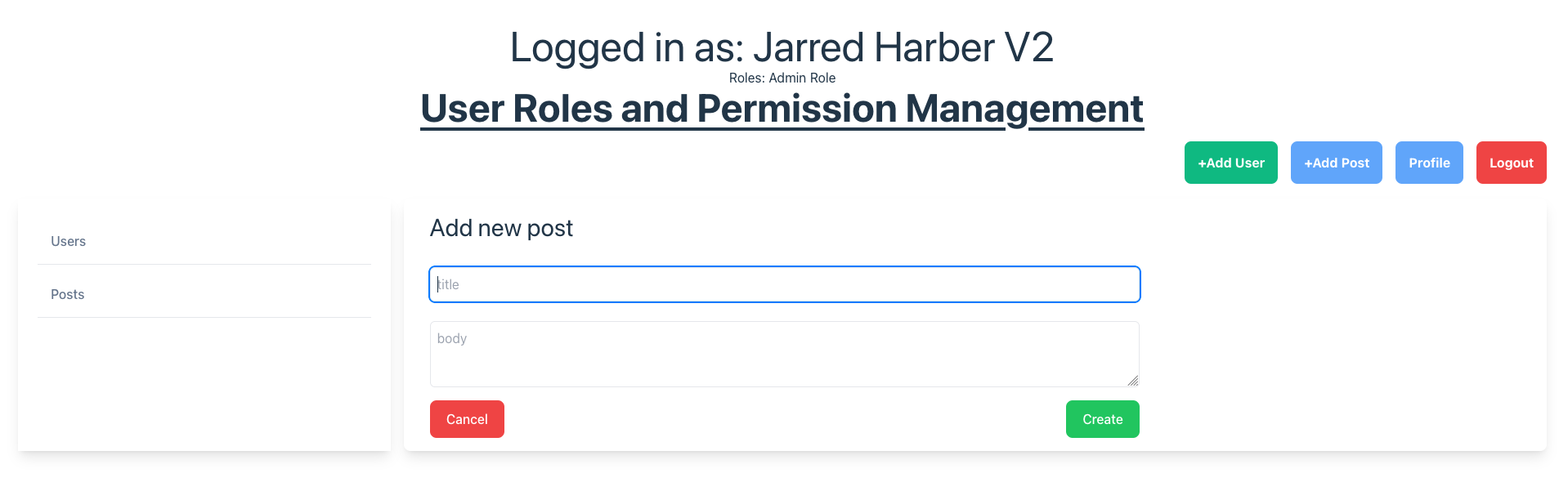The image size is (1568, 500).
Task: Click inside the body text area
Action: [785, 359]
